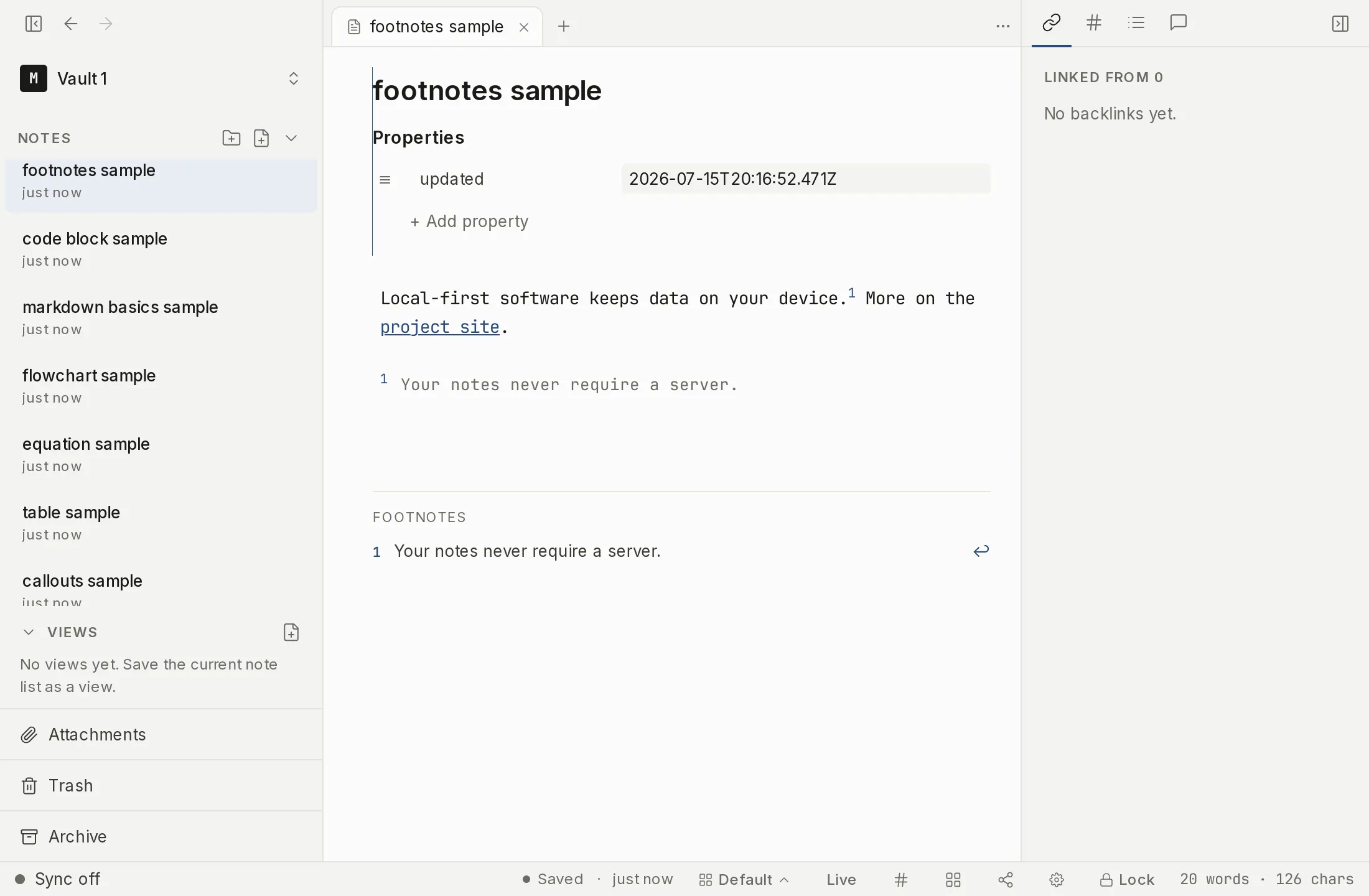
Task: Open Attachments
Action: click(161, 734)
